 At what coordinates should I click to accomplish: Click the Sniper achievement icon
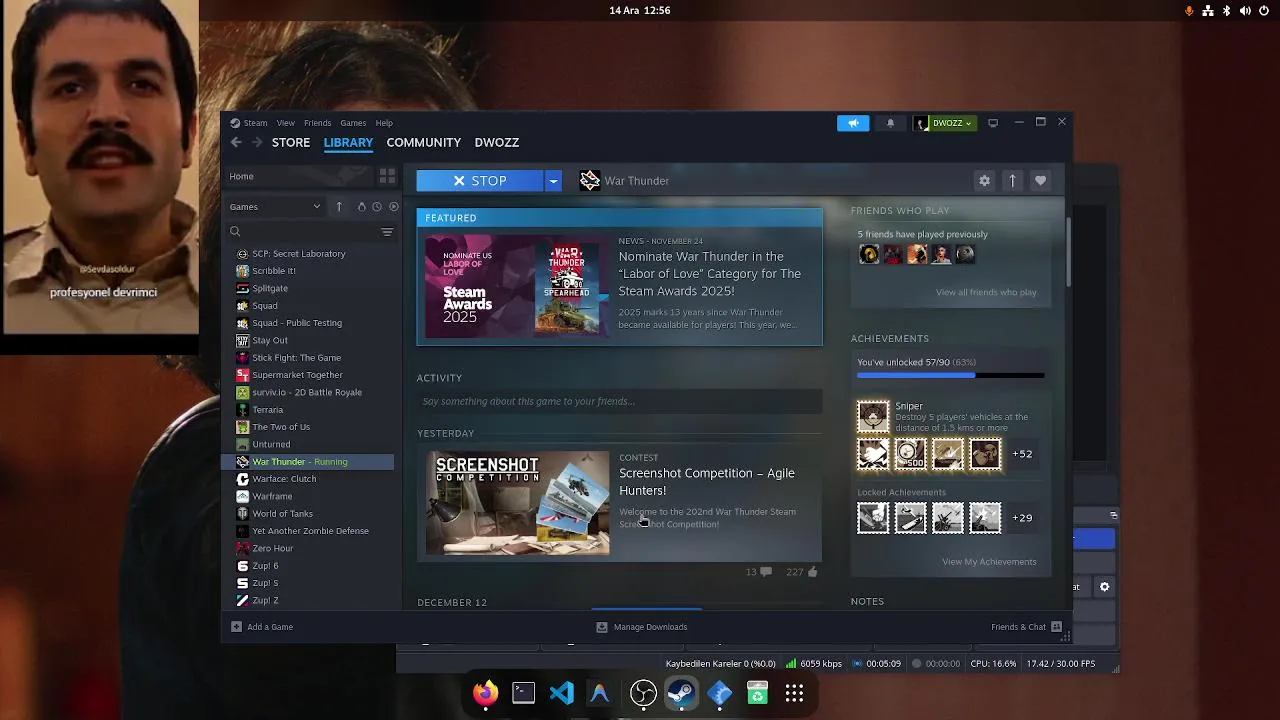click(873, 416)
